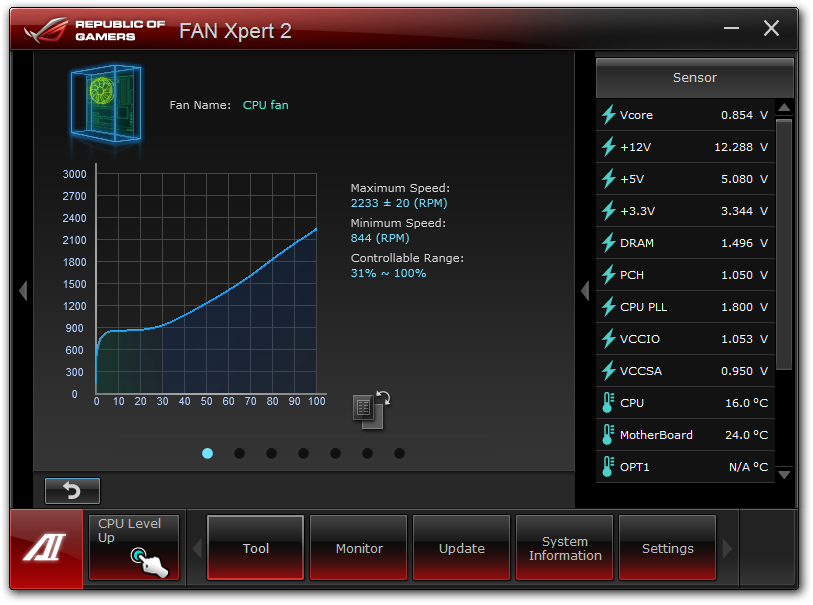
Task: Open System Information menu
Action: tap(565, 547)
